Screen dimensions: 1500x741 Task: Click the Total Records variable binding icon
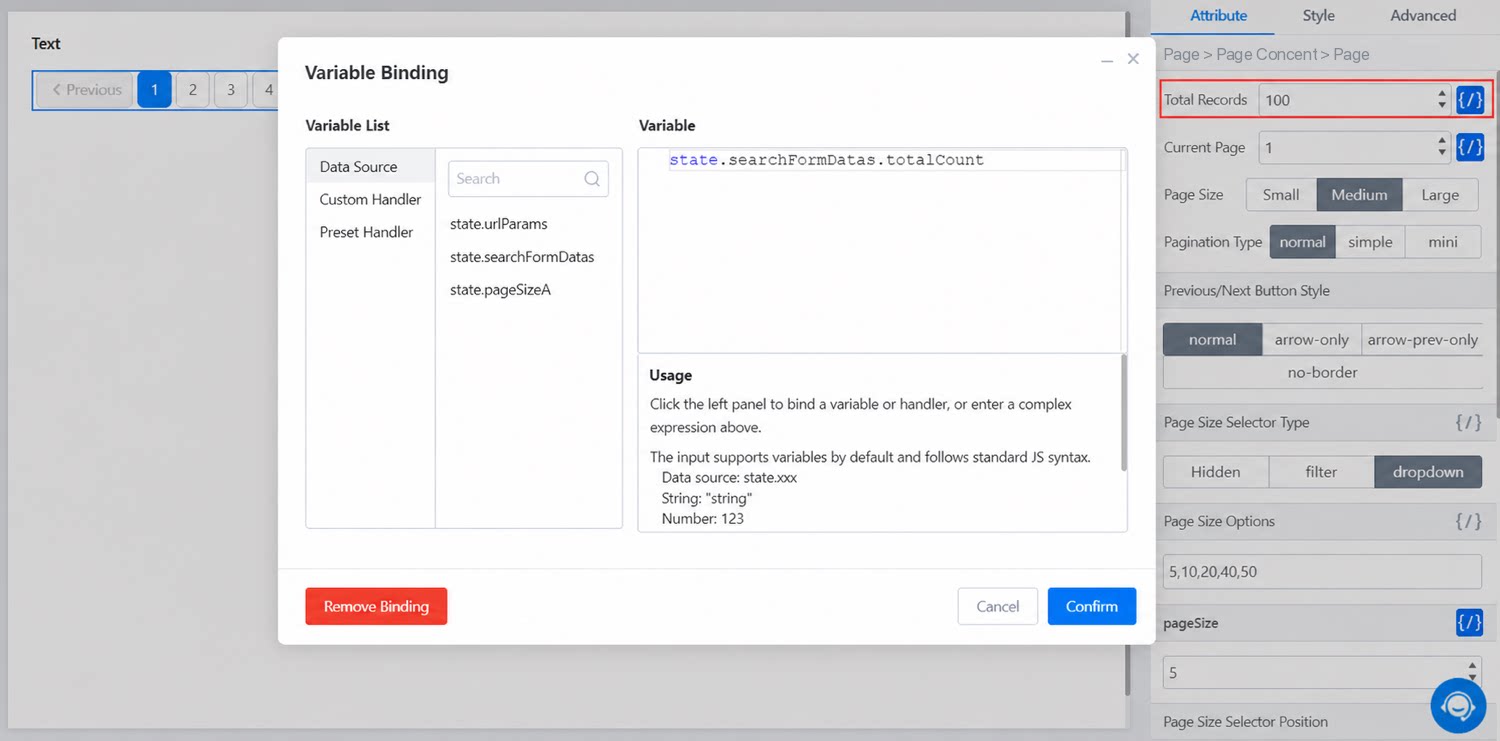(x=1469, y=100)
